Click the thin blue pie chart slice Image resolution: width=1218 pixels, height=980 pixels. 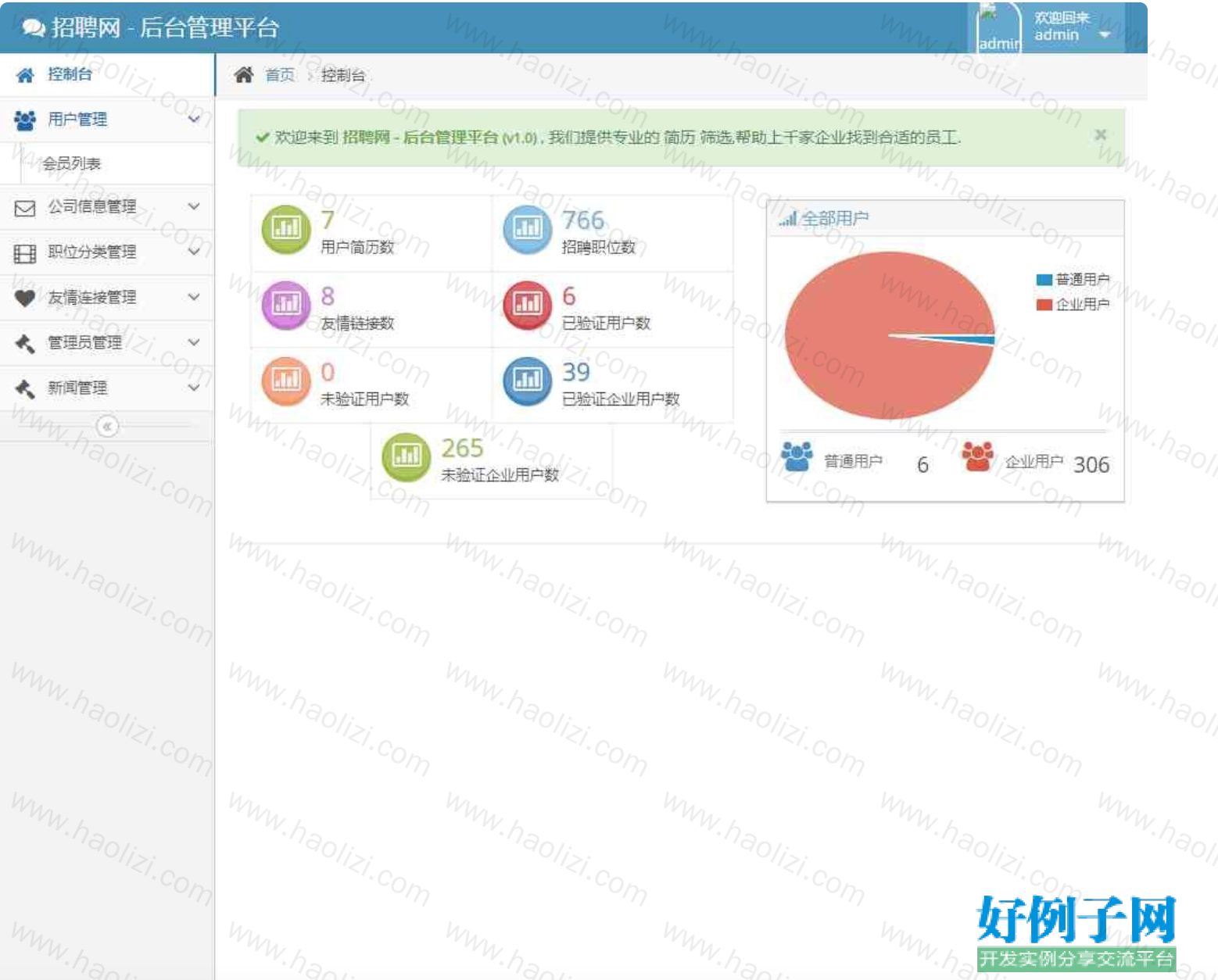[969, 339]
